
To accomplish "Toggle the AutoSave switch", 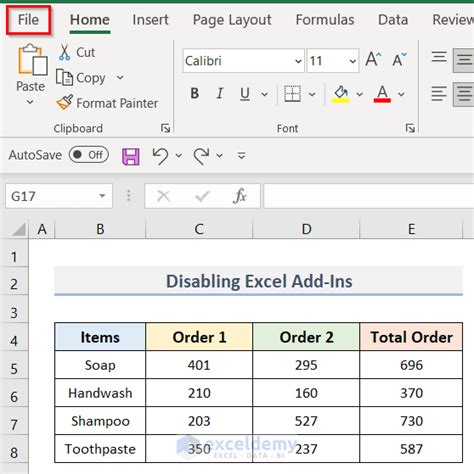I will click(89, 155).
